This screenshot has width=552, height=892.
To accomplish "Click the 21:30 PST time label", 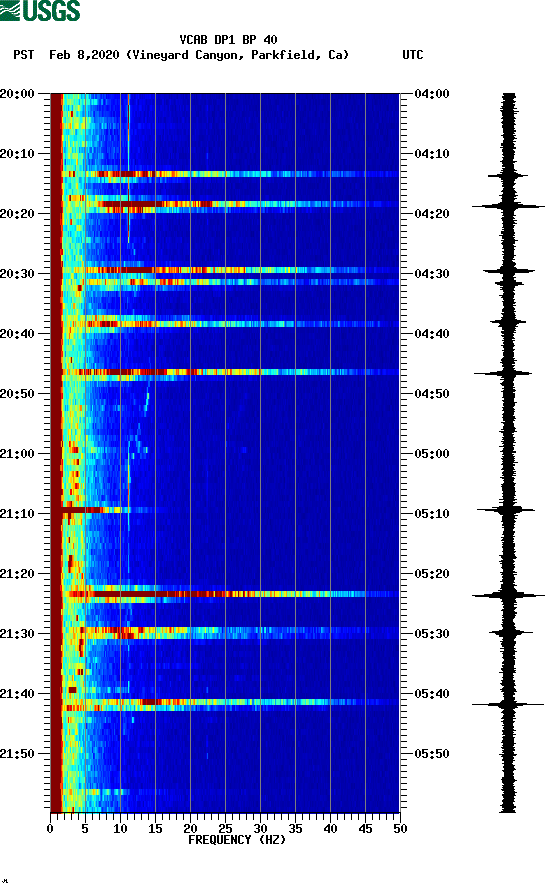I will (x=17, y=634).
